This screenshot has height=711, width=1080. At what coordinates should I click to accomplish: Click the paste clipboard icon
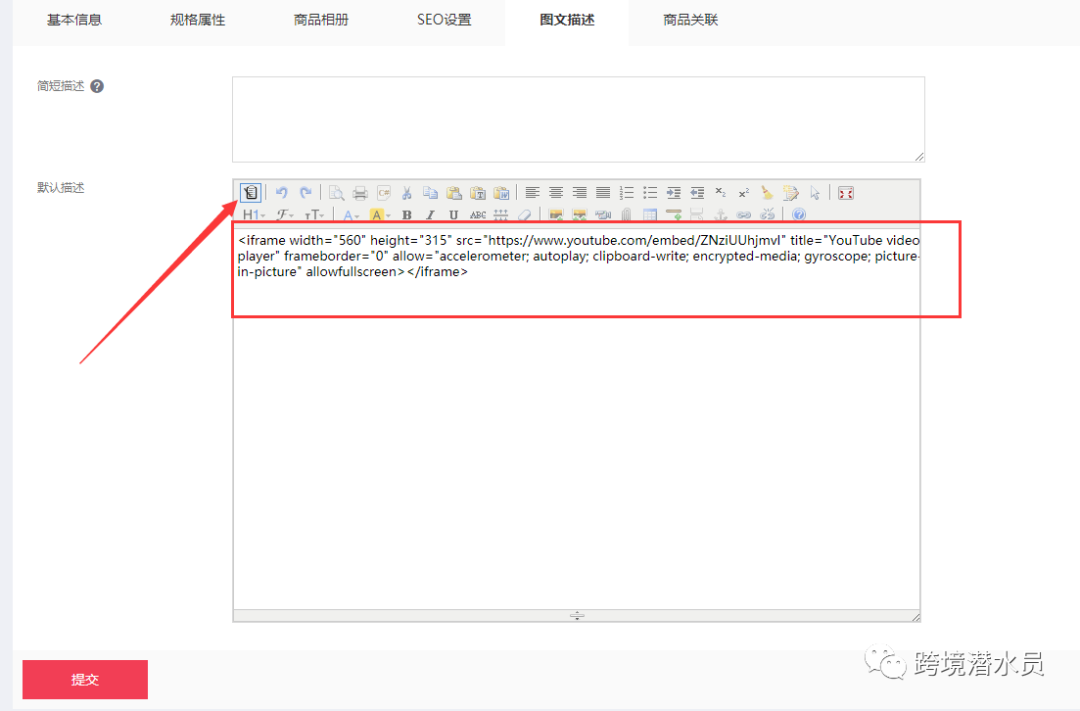pos(454,193)
